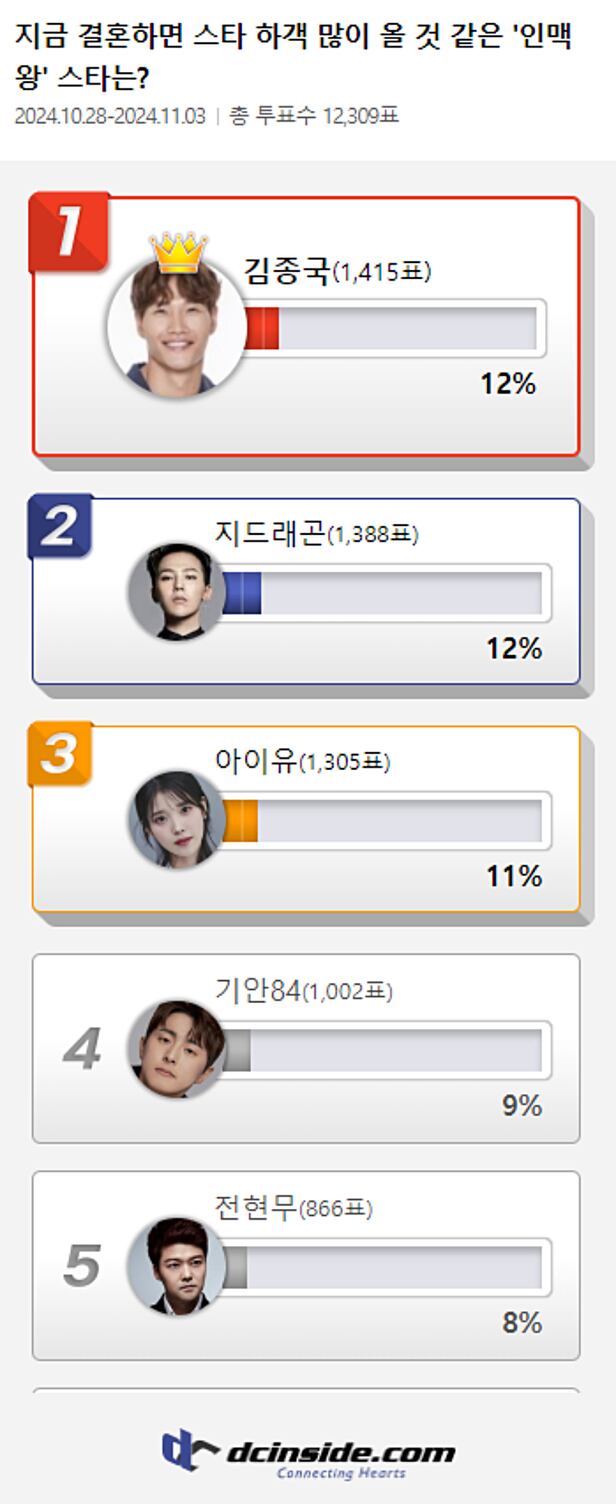
Task: Click the red vote bar for 김종국
Action: [x=262, y=328]
